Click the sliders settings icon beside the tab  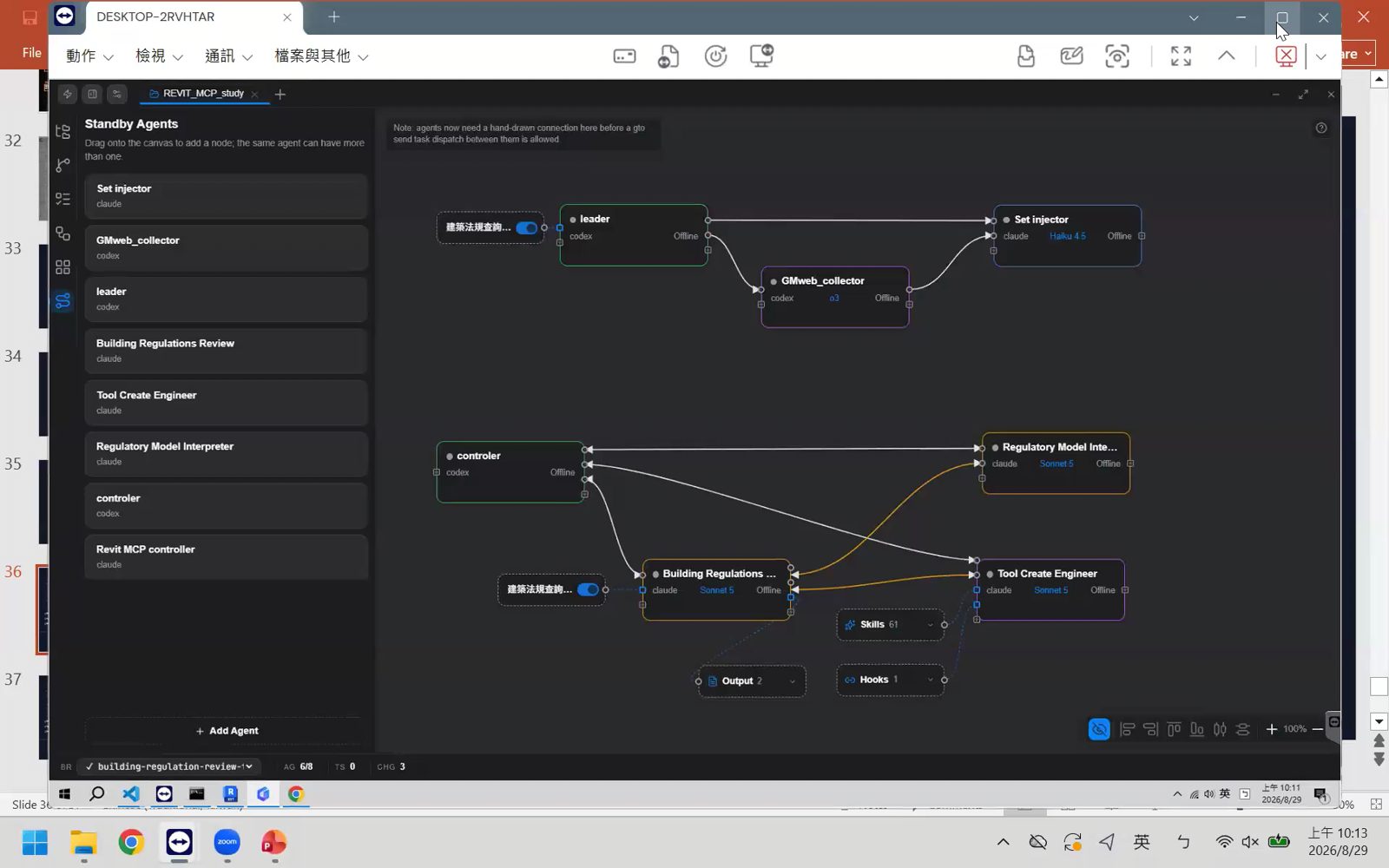click(x=117, y=94)
